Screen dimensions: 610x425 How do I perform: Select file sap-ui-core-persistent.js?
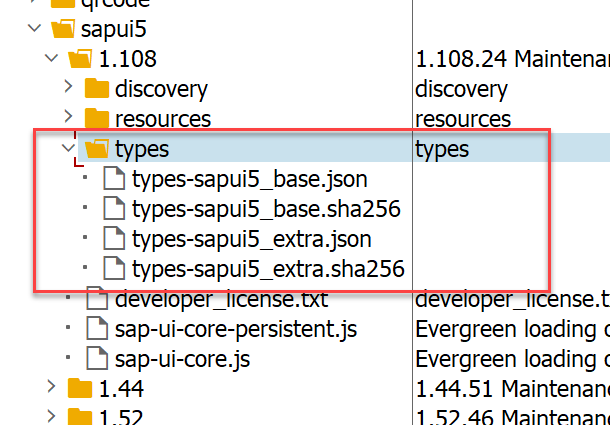tap(236, 329)
